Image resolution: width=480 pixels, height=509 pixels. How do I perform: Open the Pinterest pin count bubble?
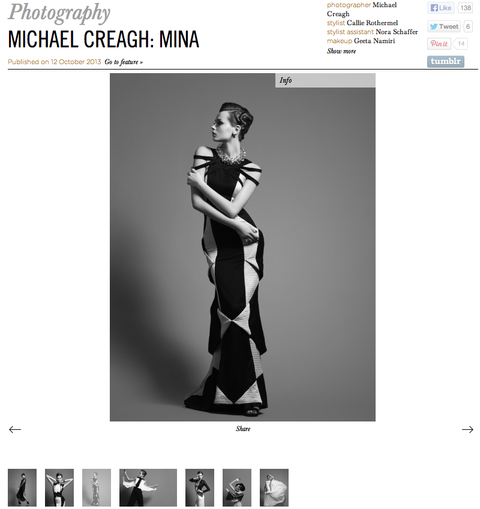460,44
